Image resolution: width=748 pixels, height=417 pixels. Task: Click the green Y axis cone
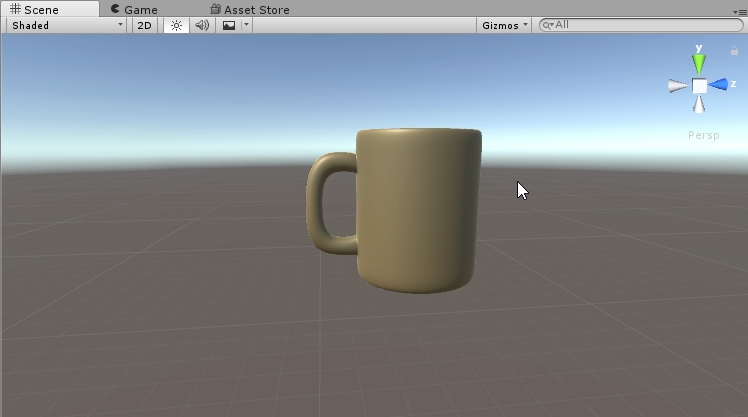[x=699, y=64]
